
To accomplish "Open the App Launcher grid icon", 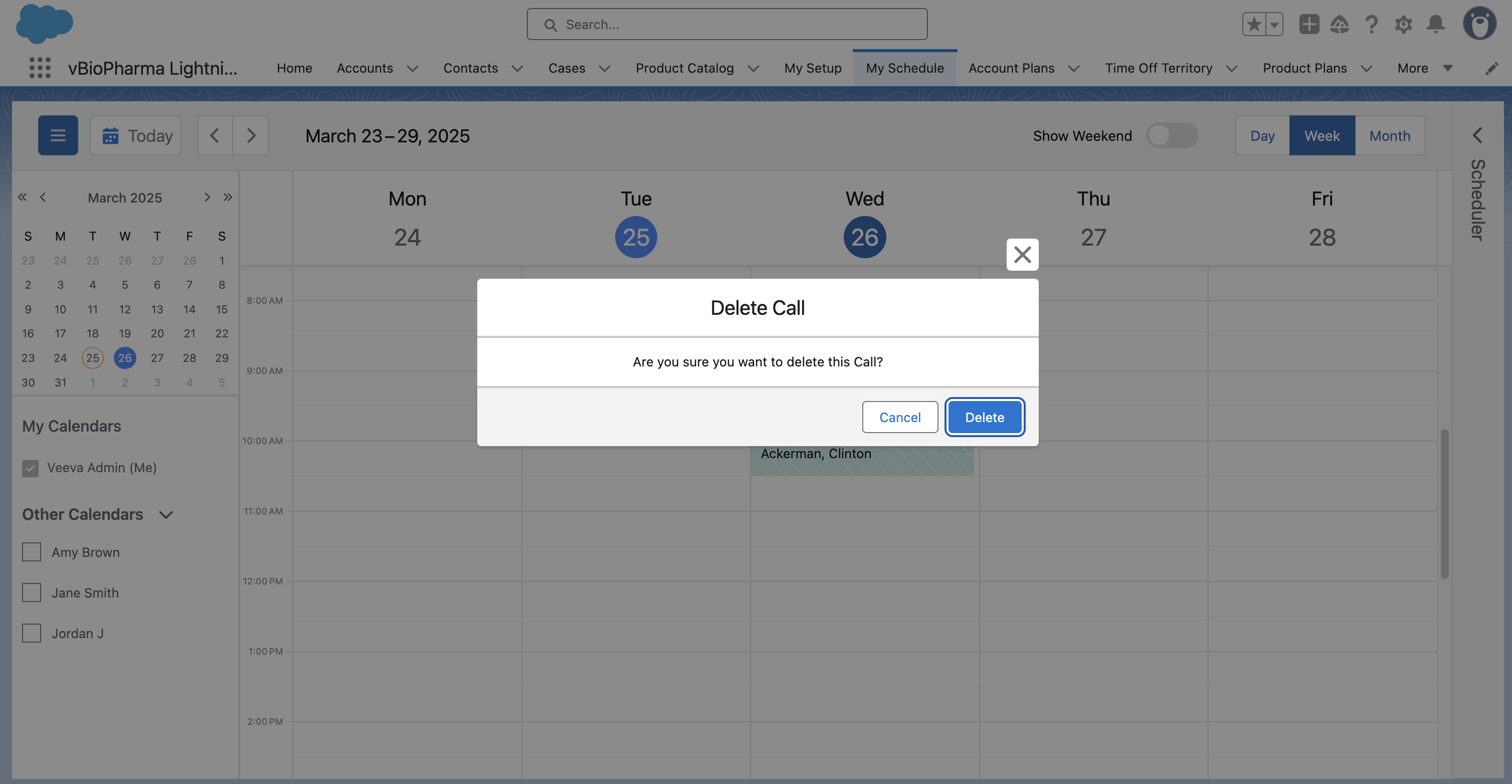I will tap(40, 68).
